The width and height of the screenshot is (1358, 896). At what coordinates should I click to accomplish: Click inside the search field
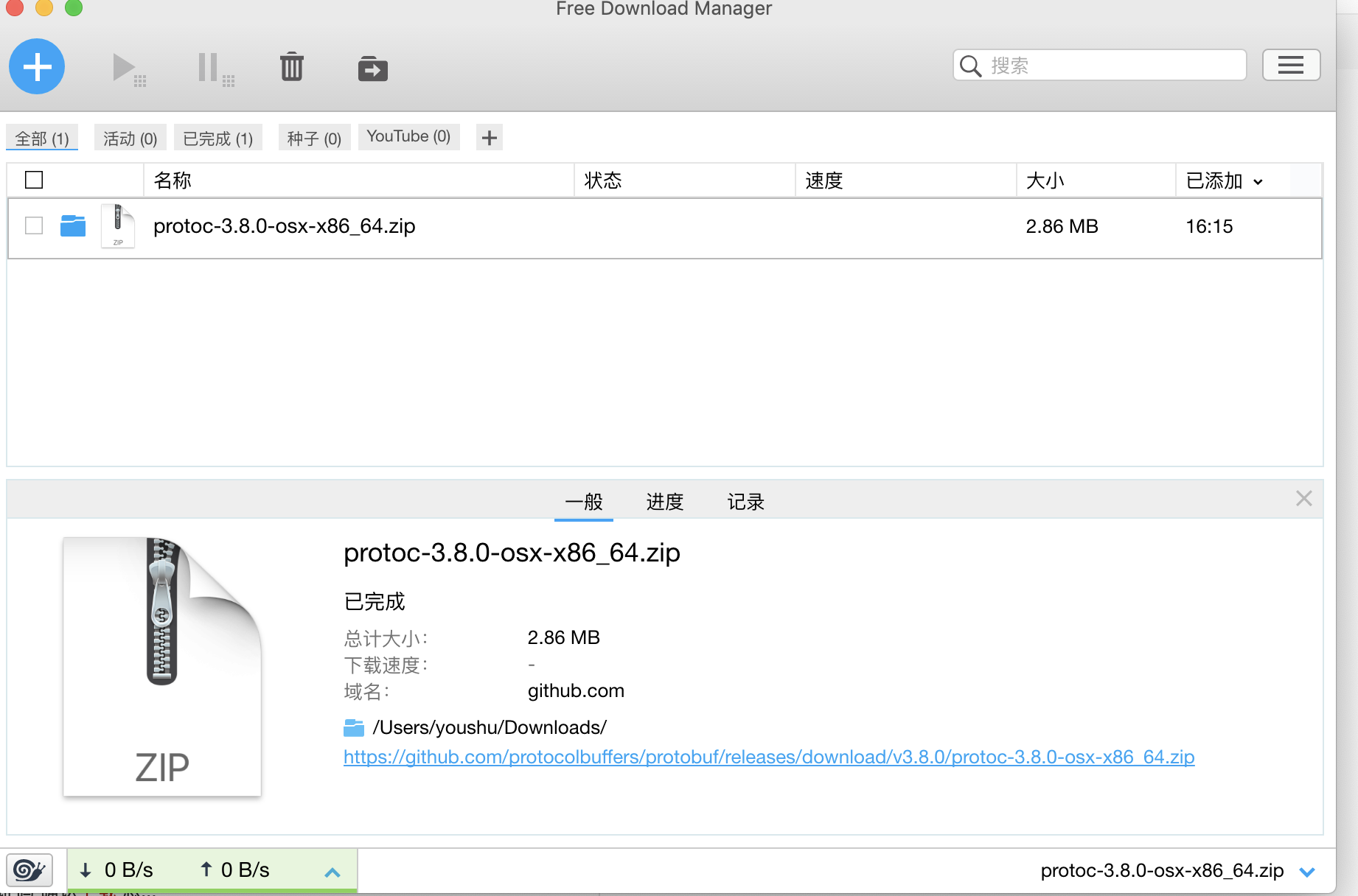click(1098, 65)
